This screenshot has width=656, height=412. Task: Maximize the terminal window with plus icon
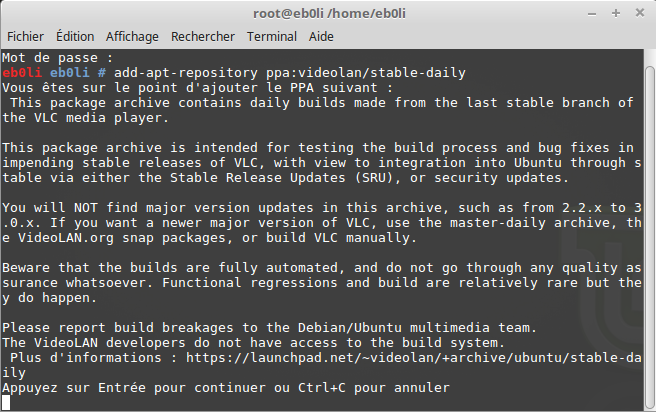(x=615, y=13)
